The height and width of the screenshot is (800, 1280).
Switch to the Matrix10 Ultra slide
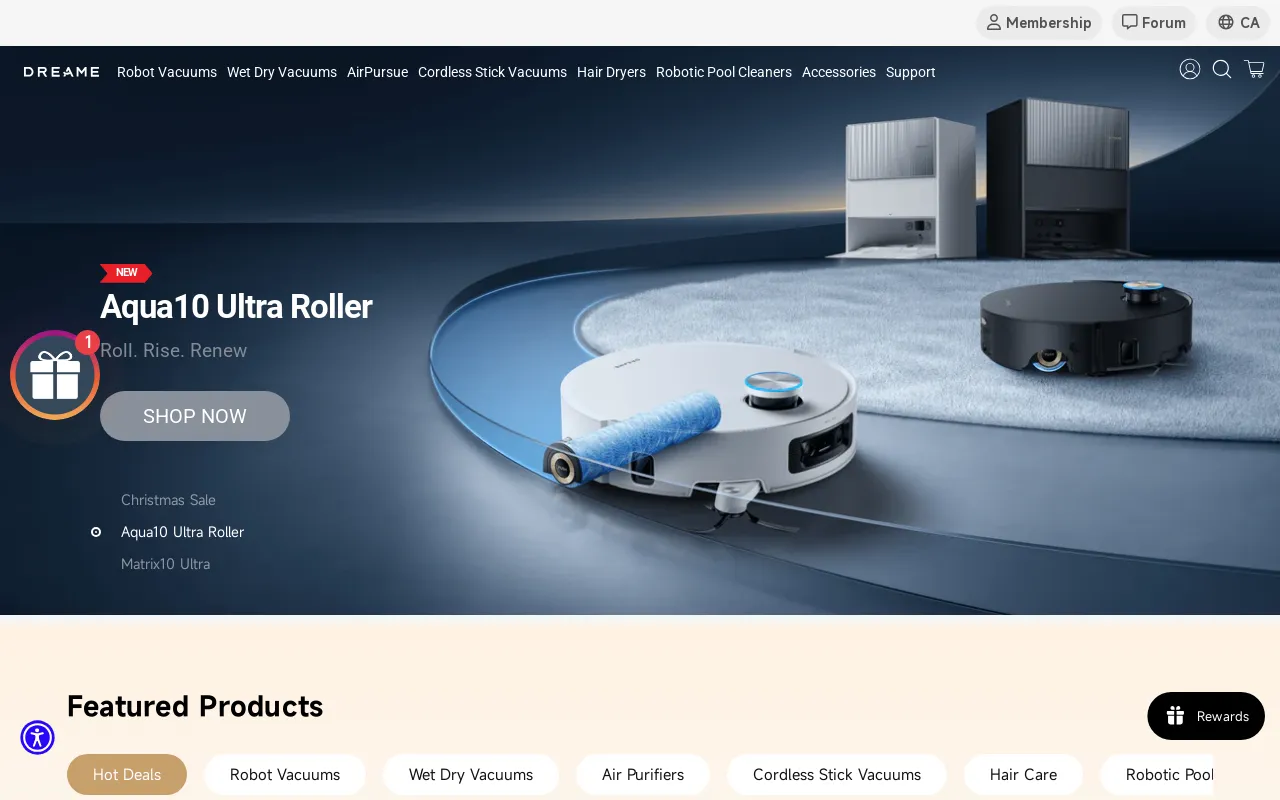[x=165, y=564]
